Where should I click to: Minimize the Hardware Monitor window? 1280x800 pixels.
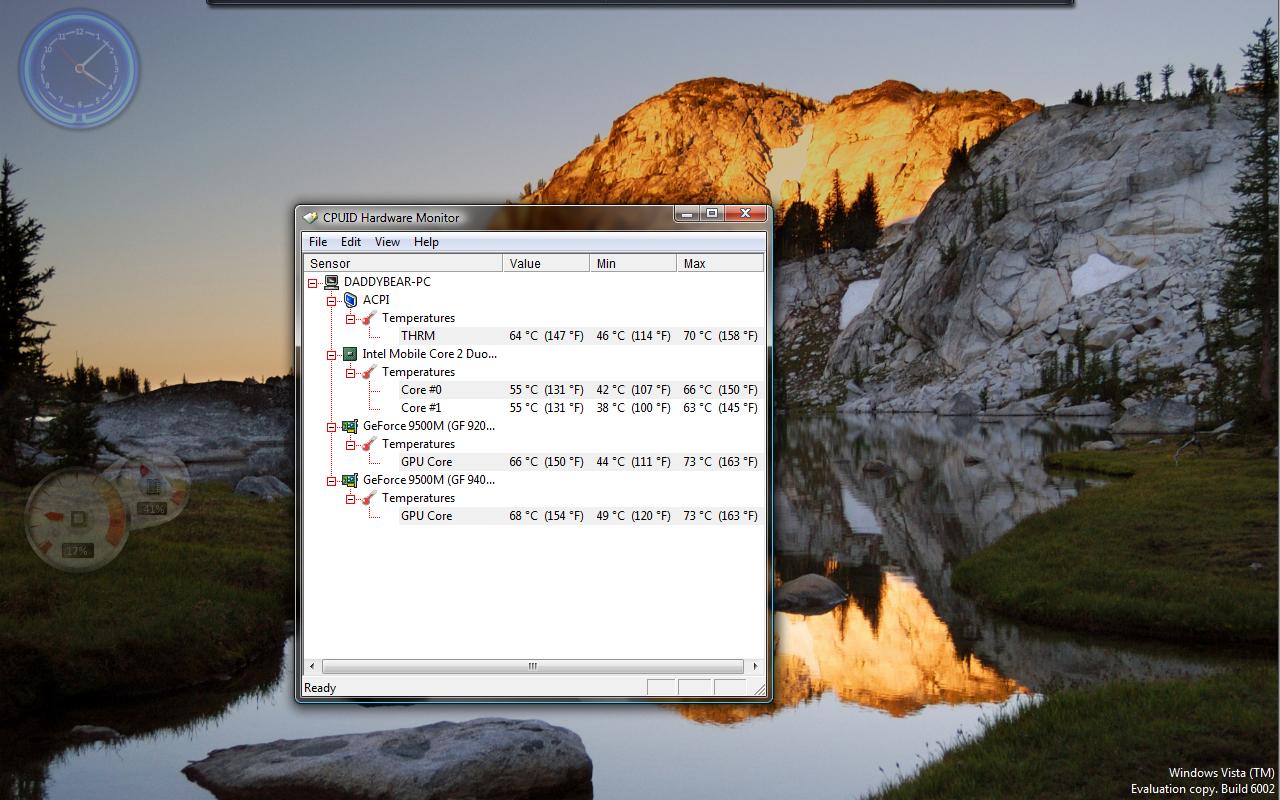686,214
